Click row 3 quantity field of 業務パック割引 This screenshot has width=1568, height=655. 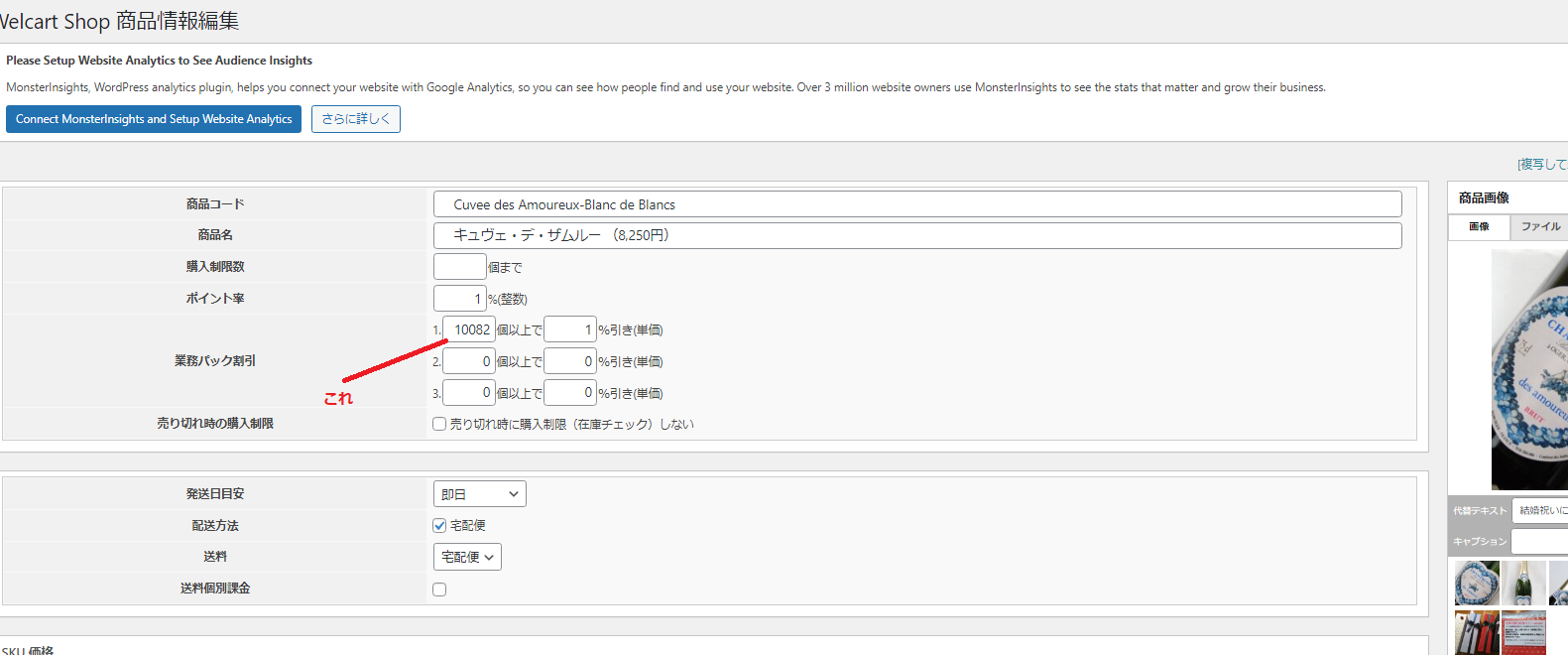[x=468, y=393]
